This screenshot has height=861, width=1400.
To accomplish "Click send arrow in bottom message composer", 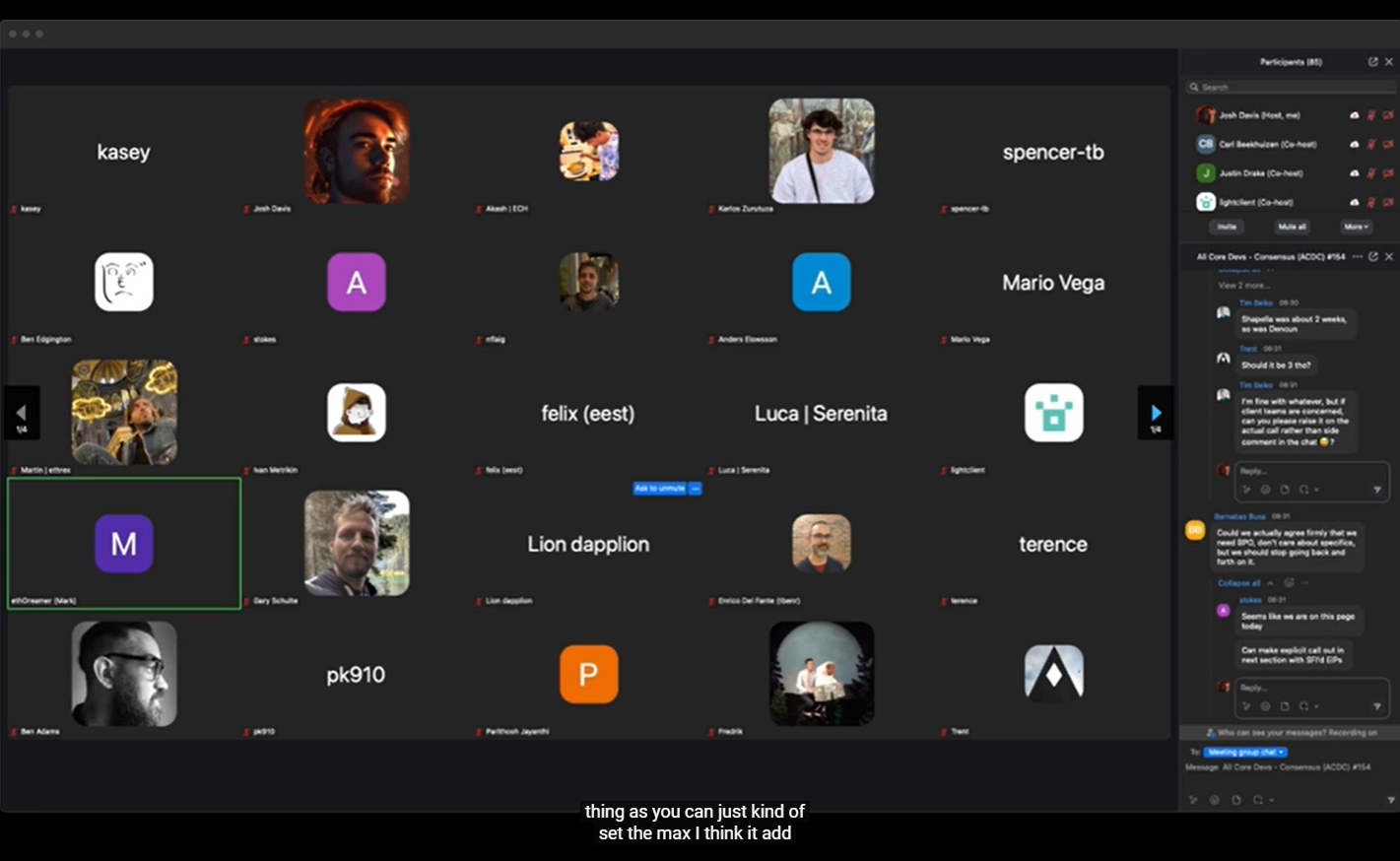I will click(x=1390, y=800).
